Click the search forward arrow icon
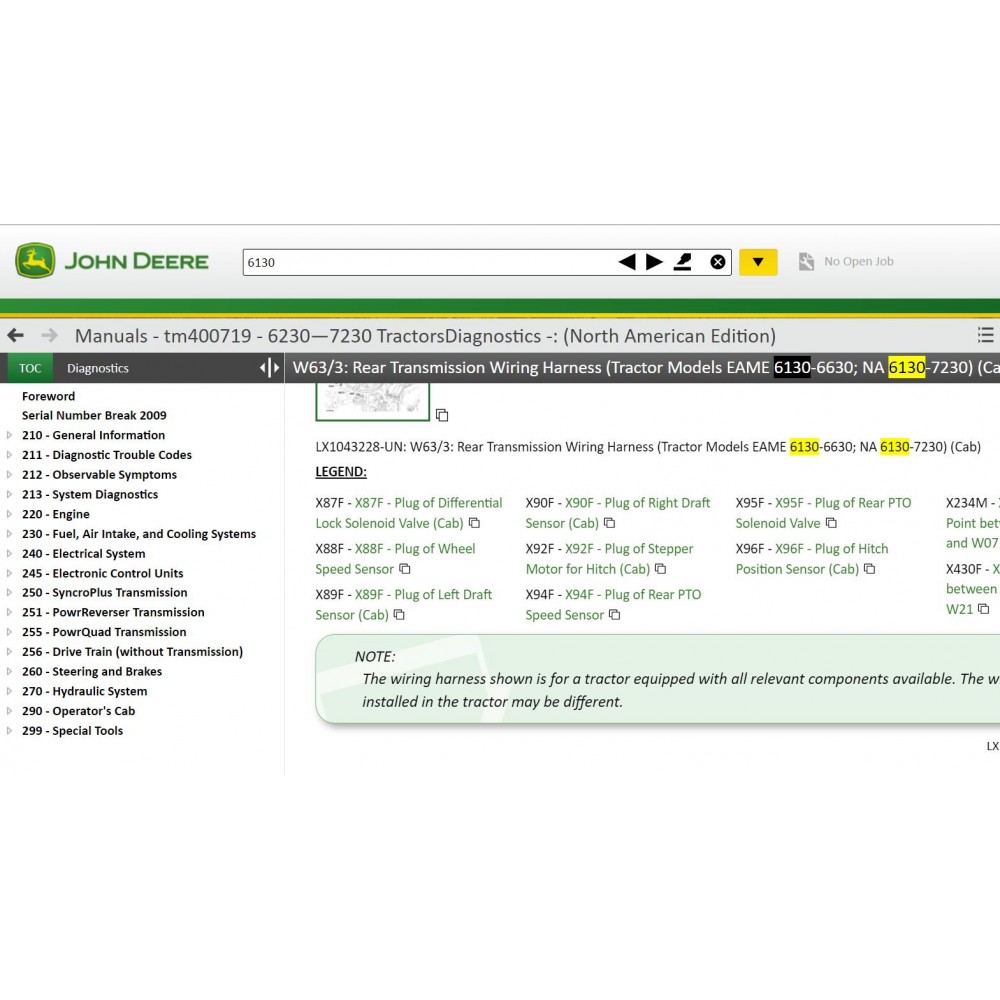 coord(655,261)
